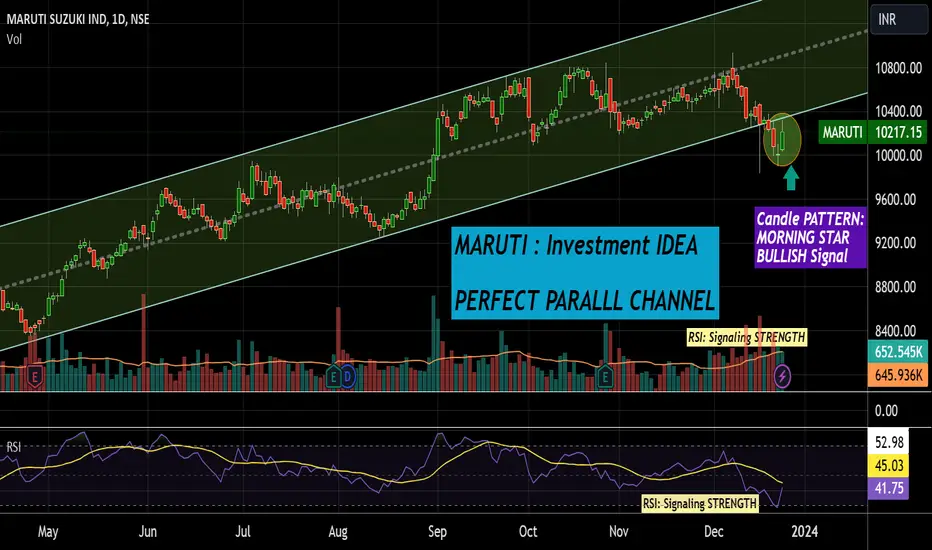
Task: Click the Jun label on time axis
Action: pos(147,531)
